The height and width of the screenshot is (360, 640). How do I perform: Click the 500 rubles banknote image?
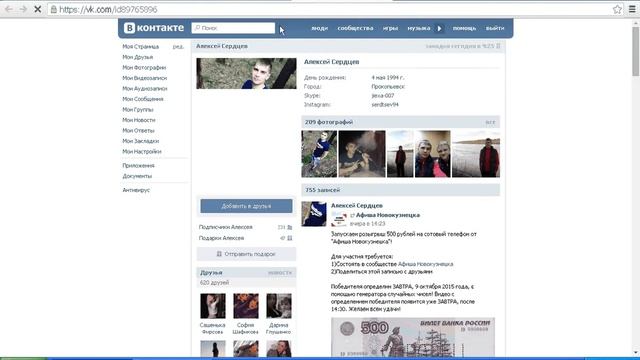(413, 337)
